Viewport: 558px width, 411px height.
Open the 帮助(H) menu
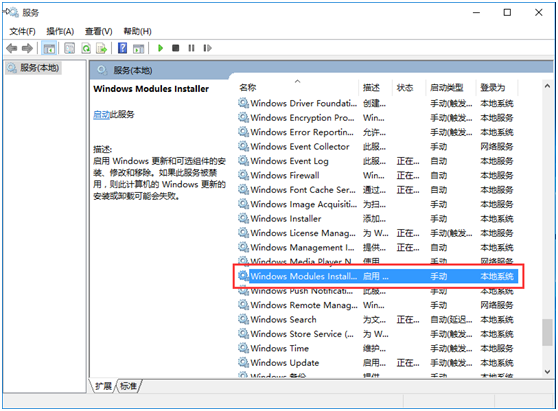point(137,31)
